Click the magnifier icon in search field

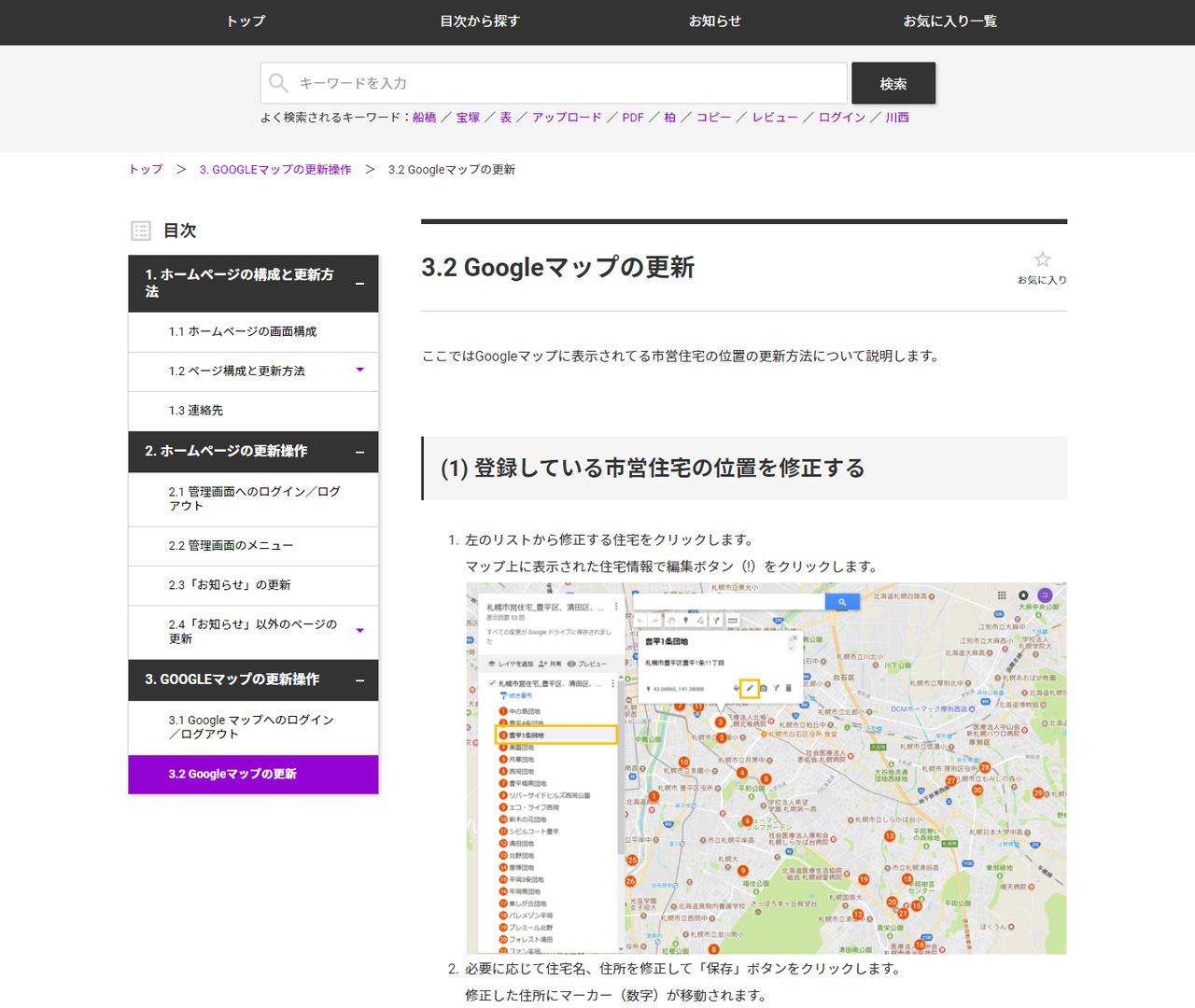pyautogui.click(x=278, y=83)
